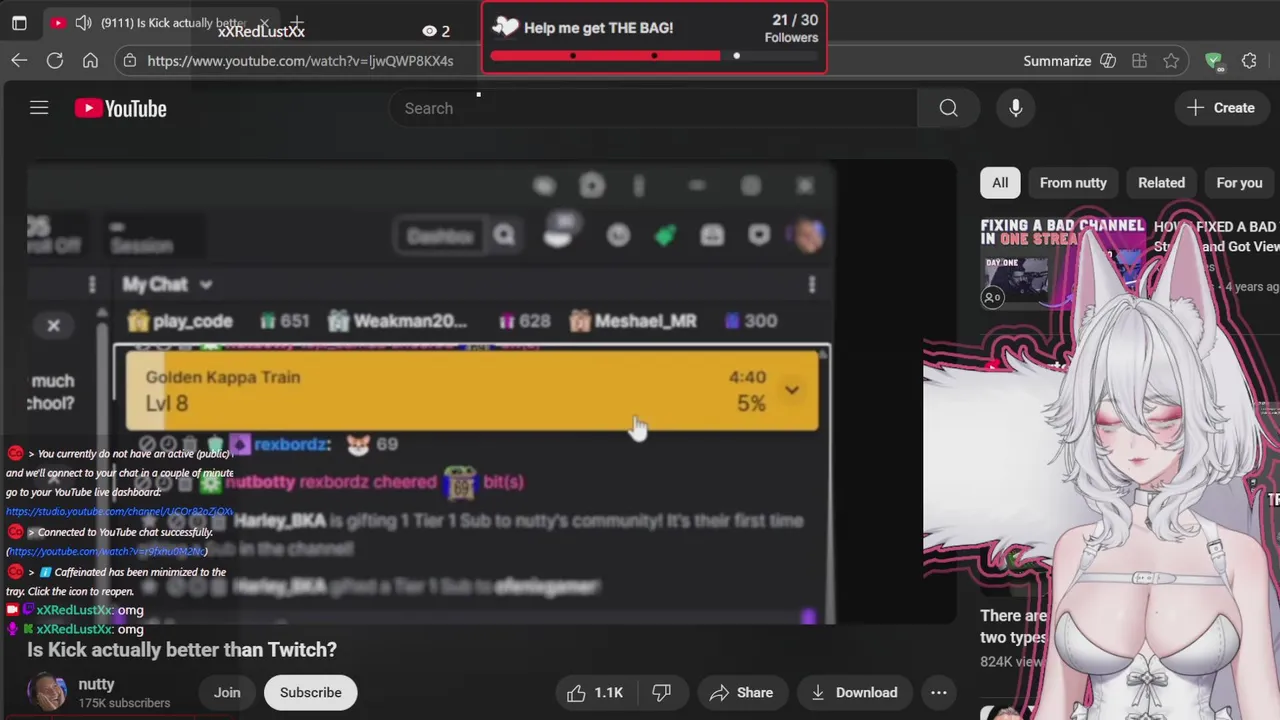Submit search with magnifier button
This screenshot has height=720, width=1280.
click(948, 108)
